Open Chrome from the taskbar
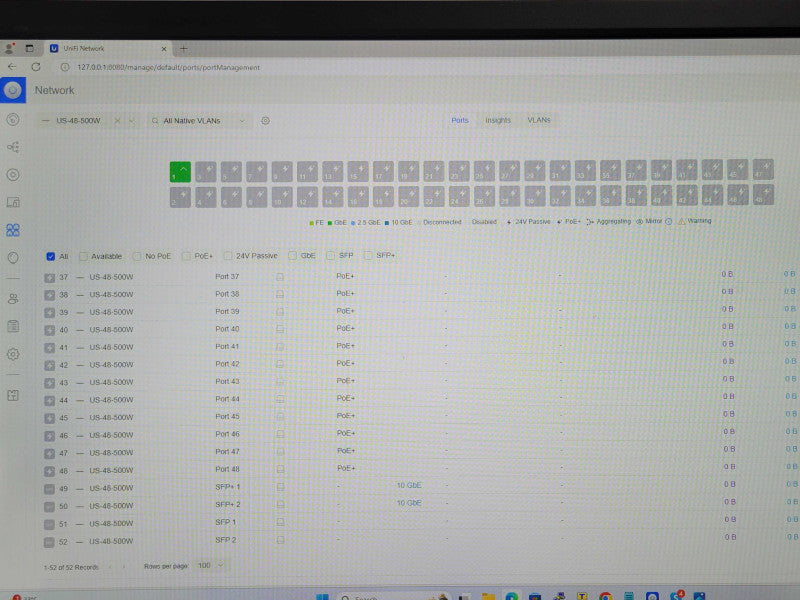The width and height of the screenshot is (800, 600). click(x=606, y=596)
